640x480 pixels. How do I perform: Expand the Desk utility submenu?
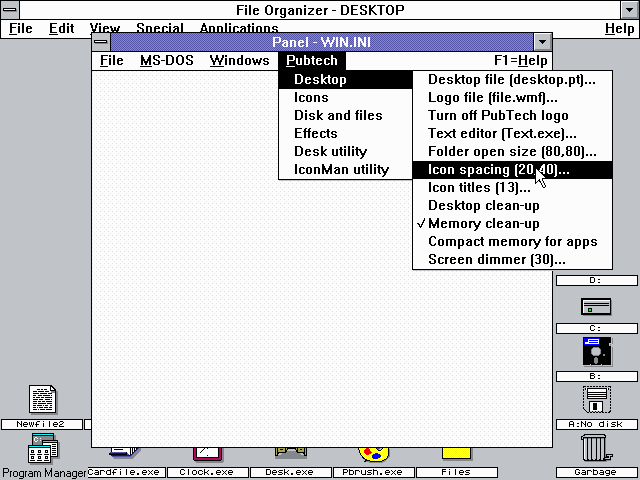coord(345,151)
